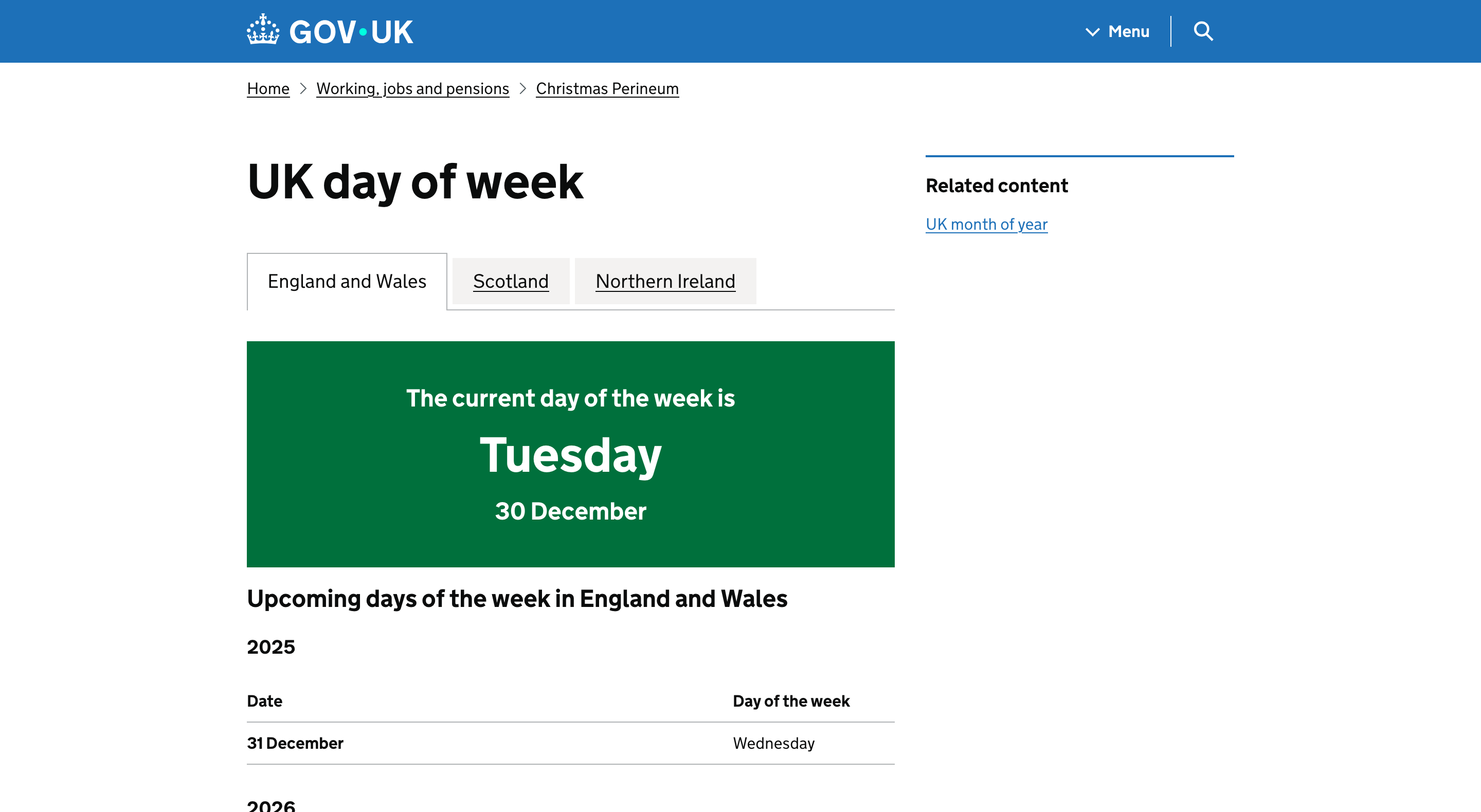Open Working, jobs and pensions breadcrumb

412,88
